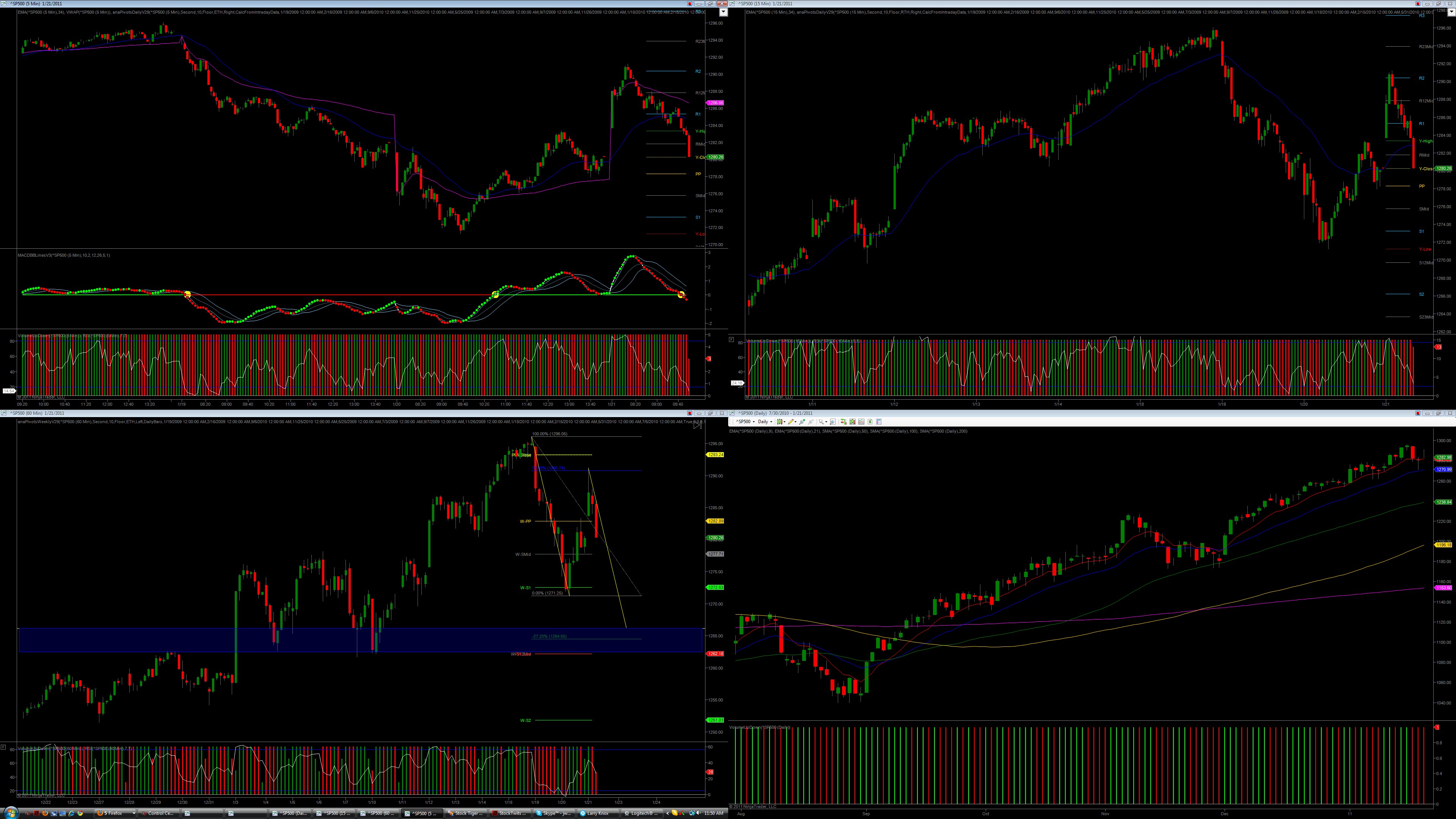The image size is (1456, 819).
Task: Open the Strategies dollar sign icon
Action: point(870,422)
